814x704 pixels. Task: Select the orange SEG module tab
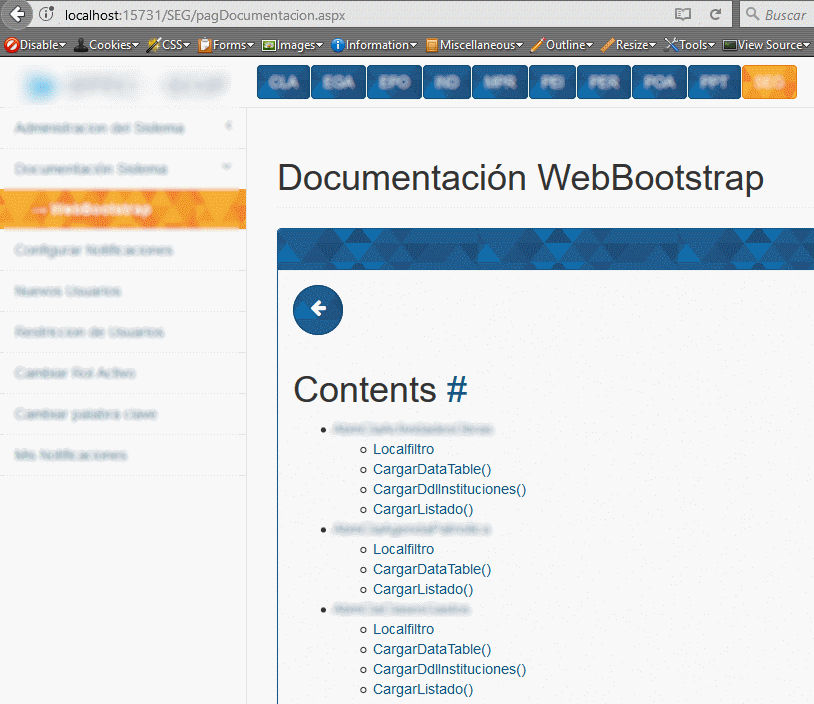pos(769,83)
